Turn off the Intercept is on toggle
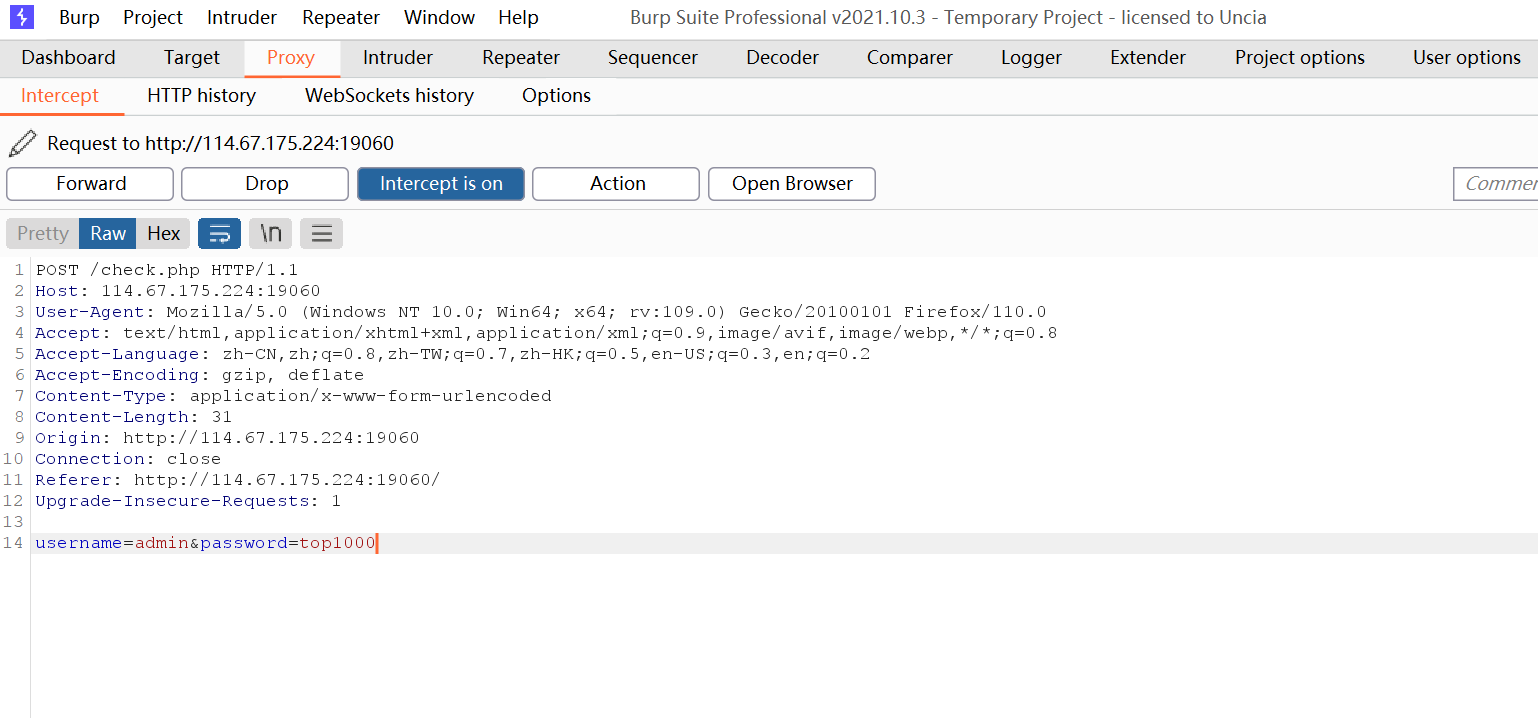The height and width of the screenshot is (718, 1538). click(441, 183)
